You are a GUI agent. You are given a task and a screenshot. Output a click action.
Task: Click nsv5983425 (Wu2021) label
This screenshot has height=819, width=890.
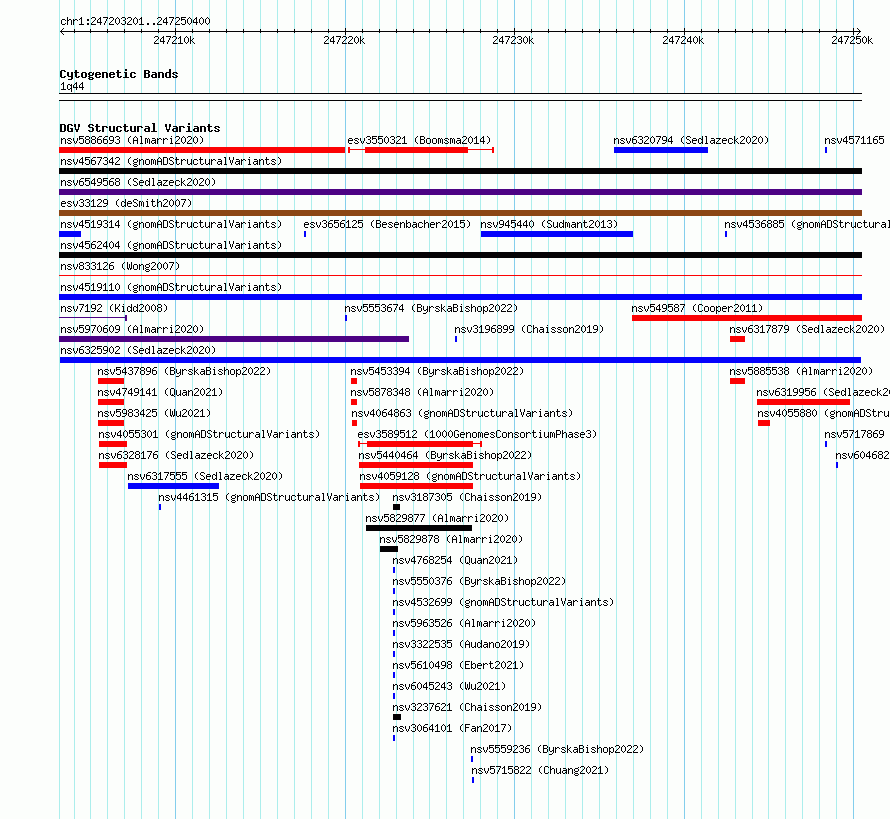(x=154, y=413)
